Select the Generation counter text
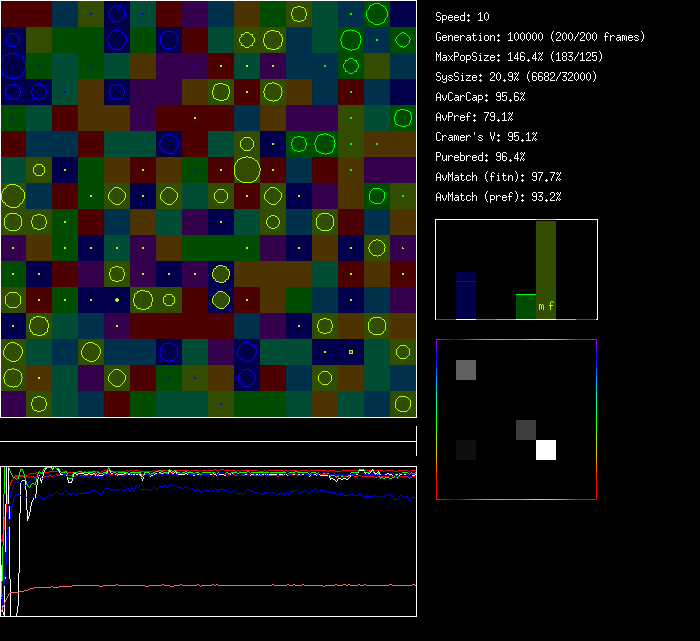Screen dimensions: 700x641 [x=540, y=37]
